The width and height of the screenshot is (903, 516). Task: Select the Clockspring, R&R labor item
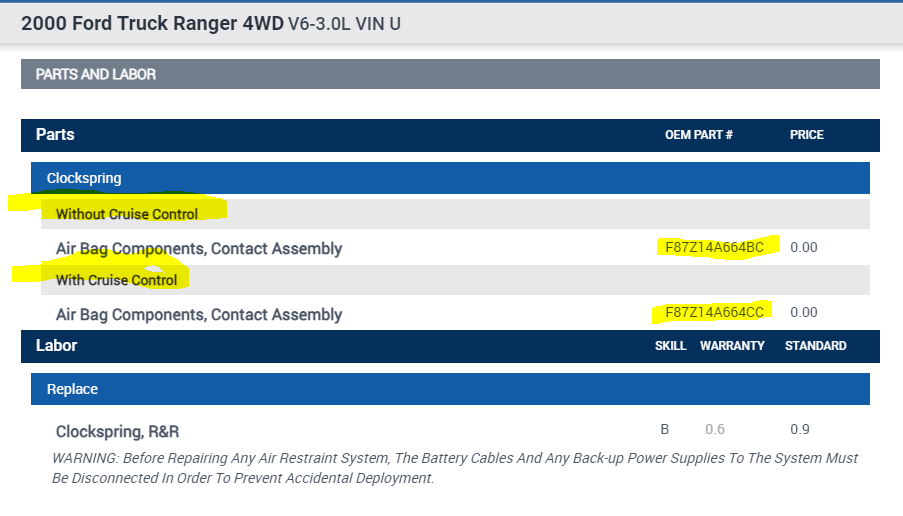tap(118, 432)
